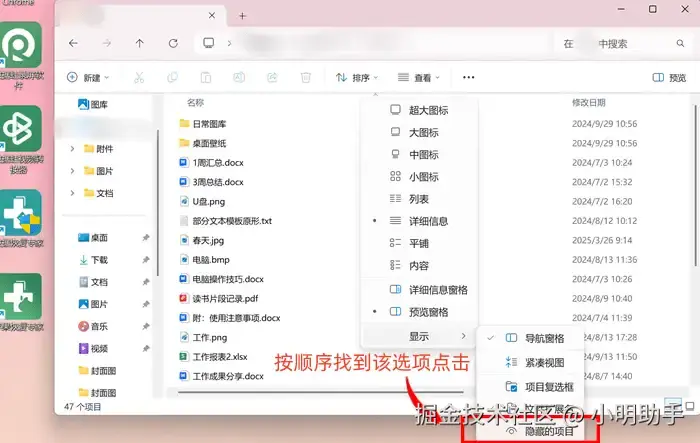700x443 pixels.
Task: Toggle 项目复选框 in the submenu
Action: pyautogui.click(x=530, y=387)
